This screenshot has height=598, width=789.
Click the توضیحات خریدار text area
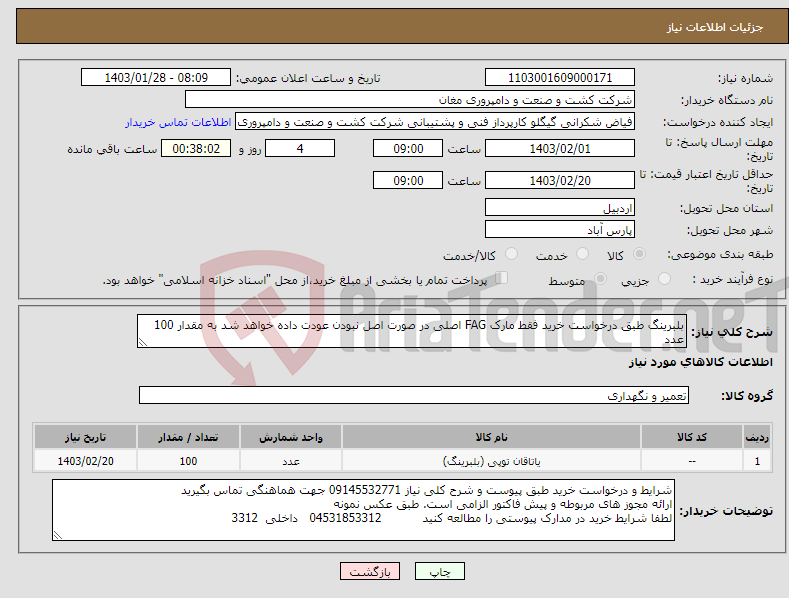pos(363,510)
